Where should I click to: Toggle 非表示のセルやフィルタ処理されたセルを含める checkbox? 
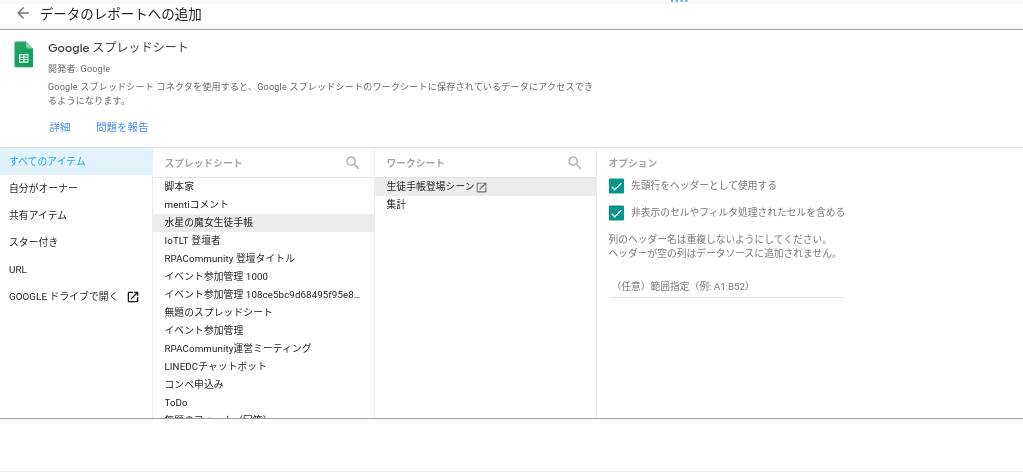click(617, 213)
